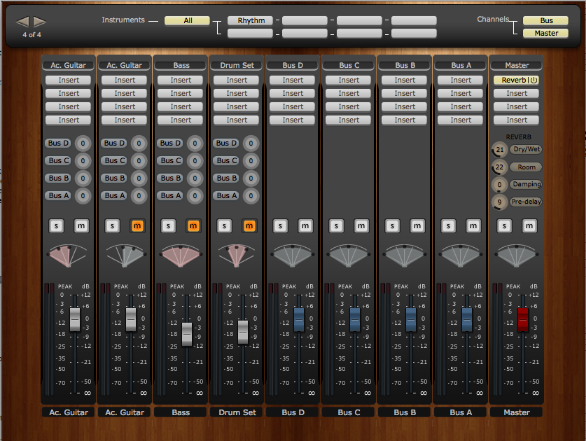
Task: Click the Bass channel volume fader
Action: pyautogui.click(x=187, y=334)
